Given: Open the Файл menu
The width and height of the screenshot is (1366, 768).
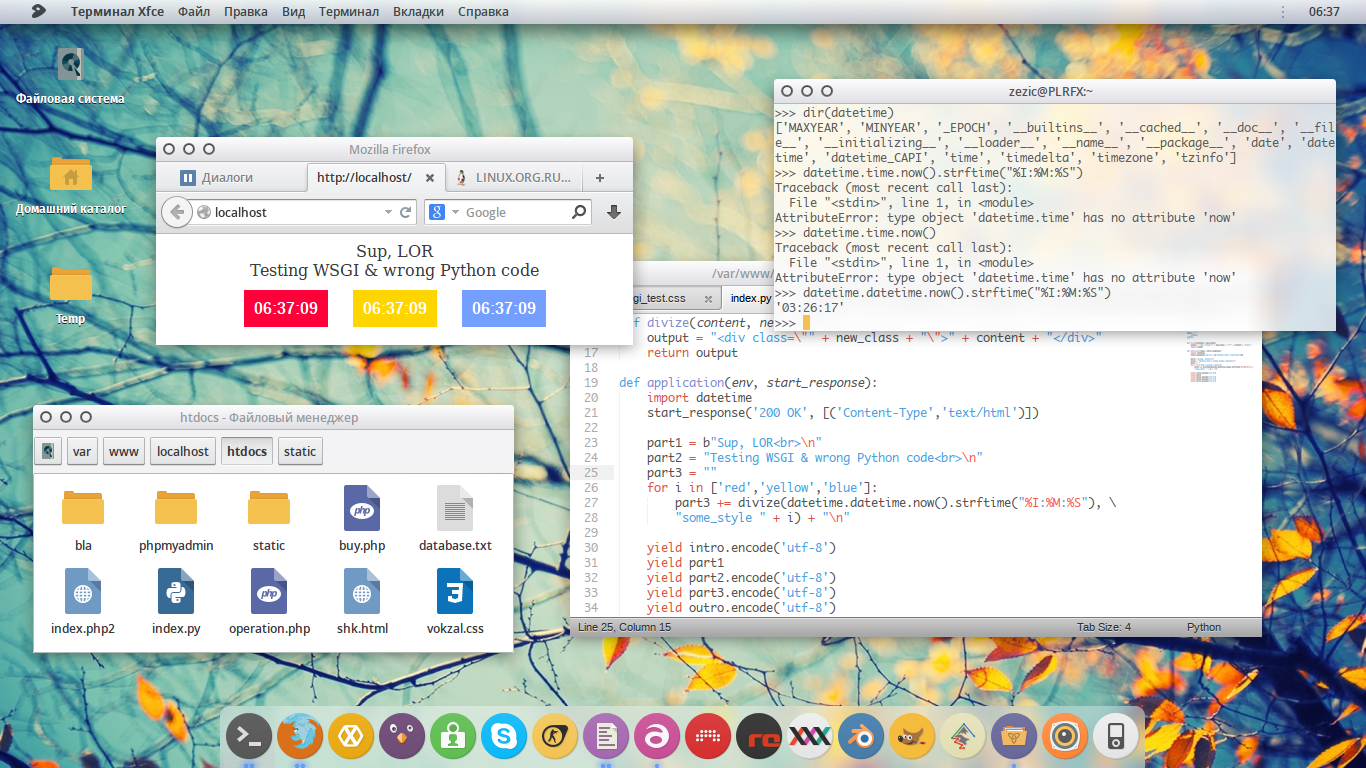Looking at the screenshot, I should 194,12.
